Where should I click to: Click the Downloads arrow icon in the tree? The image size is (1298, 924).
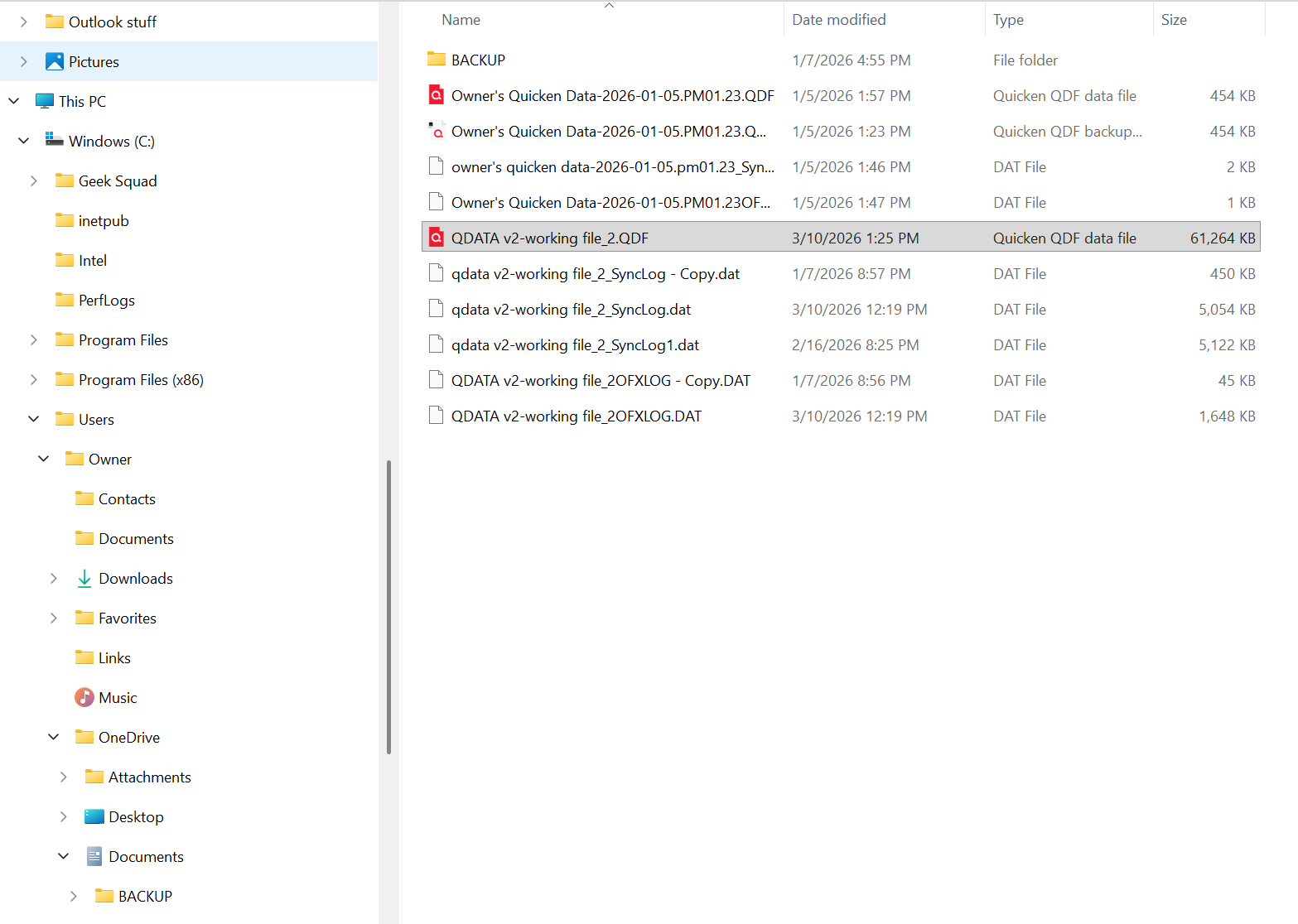pos(84,579)
